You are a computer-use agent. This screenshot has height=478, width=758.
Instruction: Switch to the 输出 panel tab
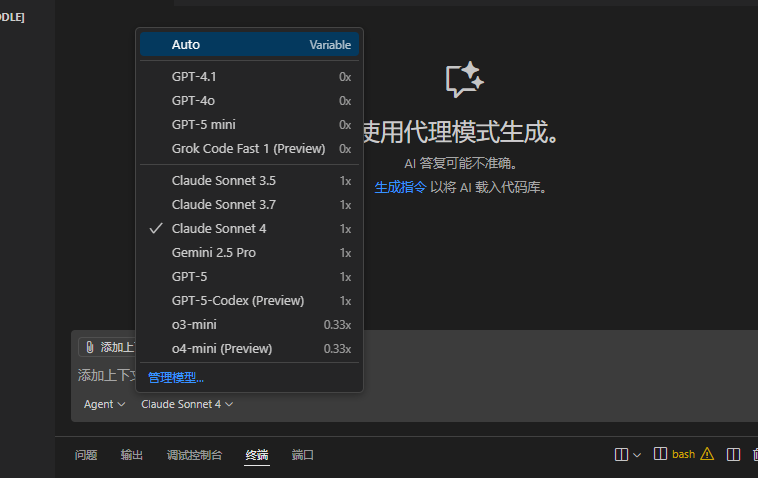click(x=131, y=455)
